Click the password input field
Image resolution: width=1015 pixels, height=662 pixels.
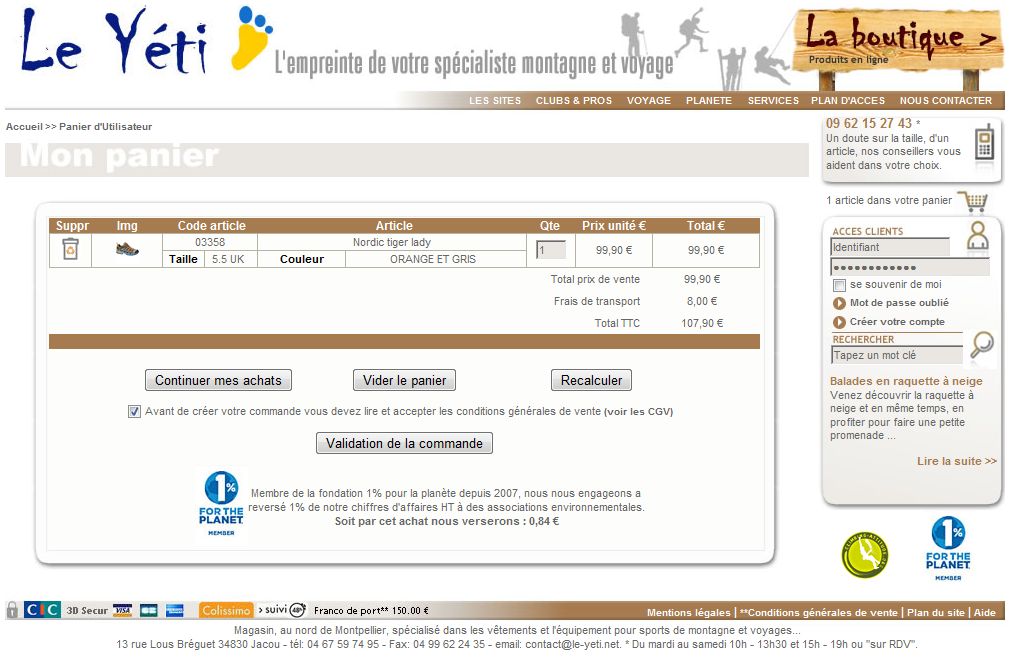(910, 267)
